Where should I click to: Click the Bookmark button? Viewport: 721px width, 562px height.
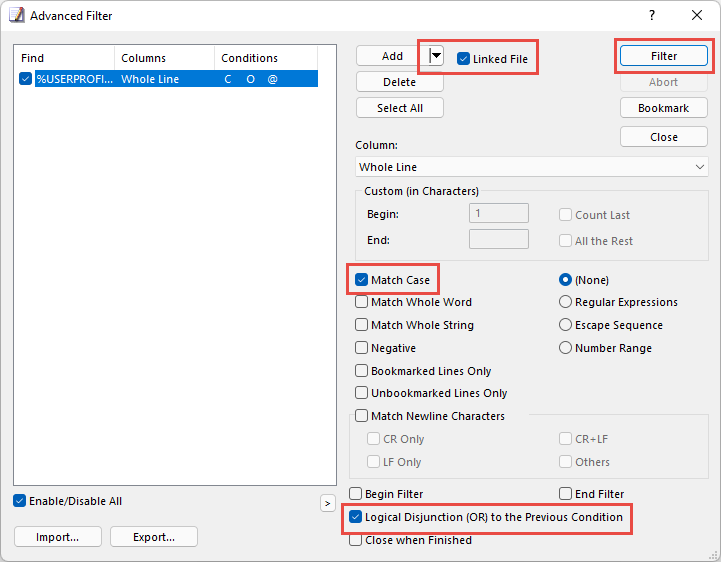pyautogui.click(x=664, y=108)
